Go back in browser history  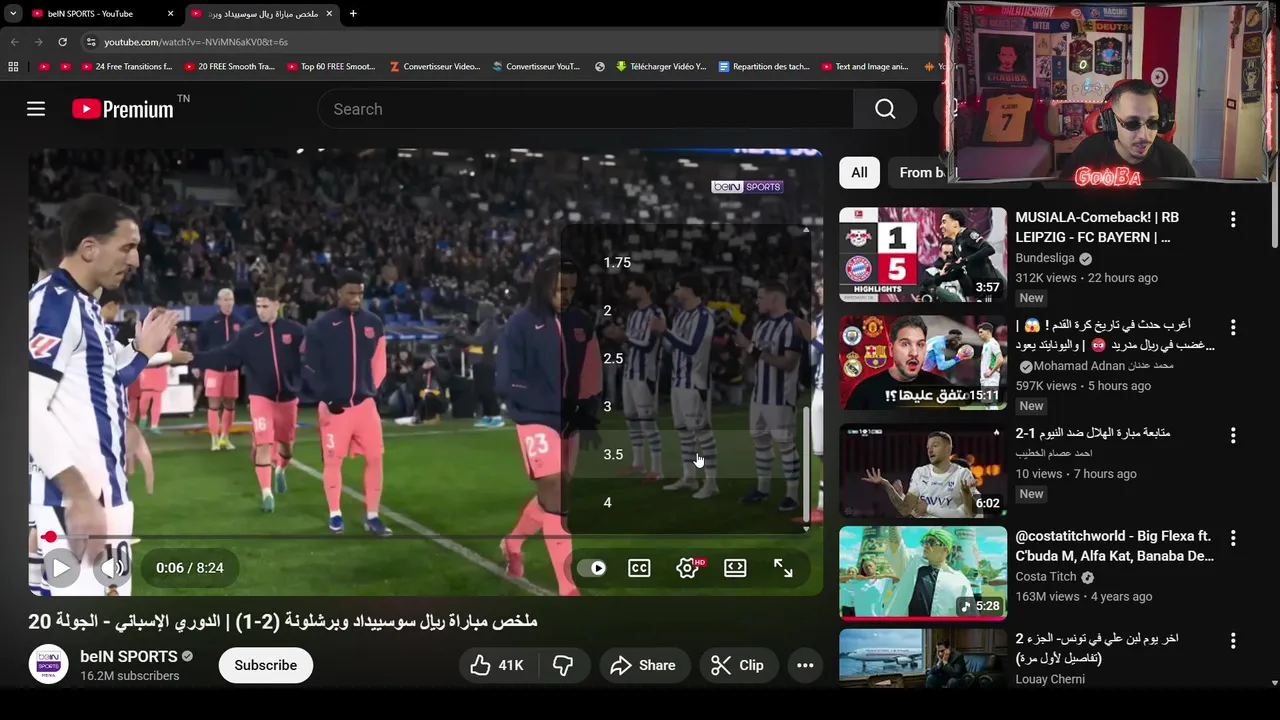[14, 42]
